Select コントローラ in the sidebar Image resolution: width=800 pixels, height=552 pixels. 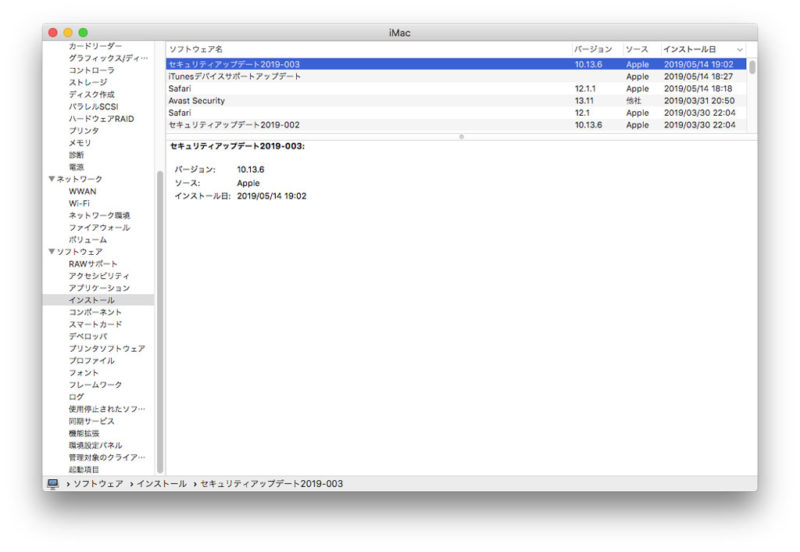(92, 70)
